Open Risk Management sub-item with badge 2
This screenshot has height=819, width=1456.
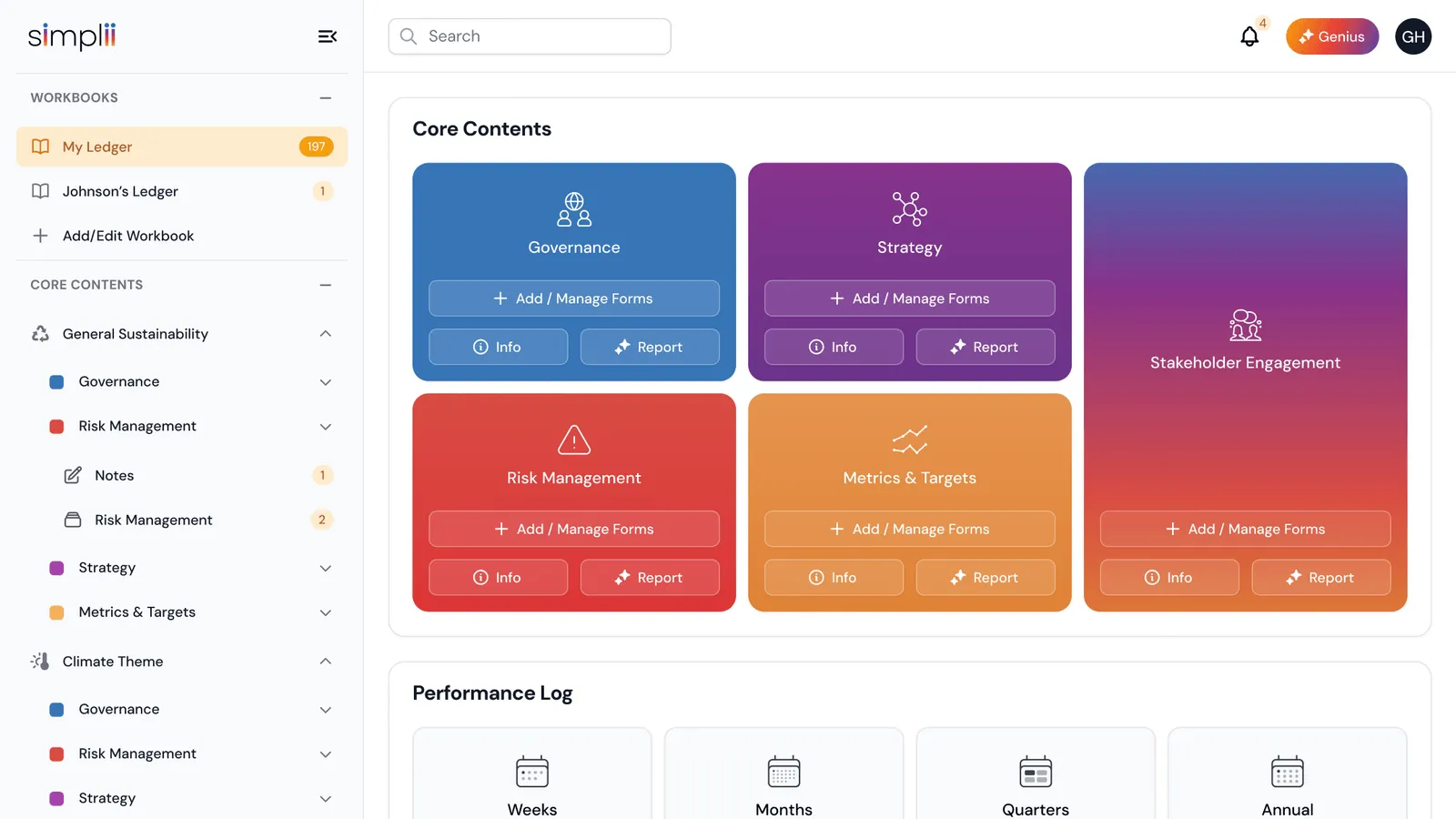coord(198,520)
